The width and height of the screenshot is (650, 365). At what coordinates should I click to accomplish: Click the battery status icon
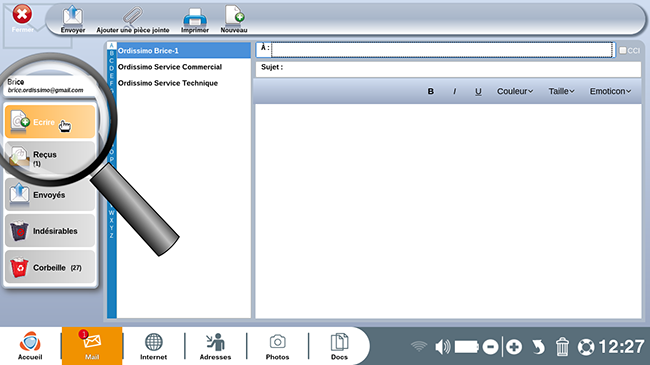tap(467, 347)
